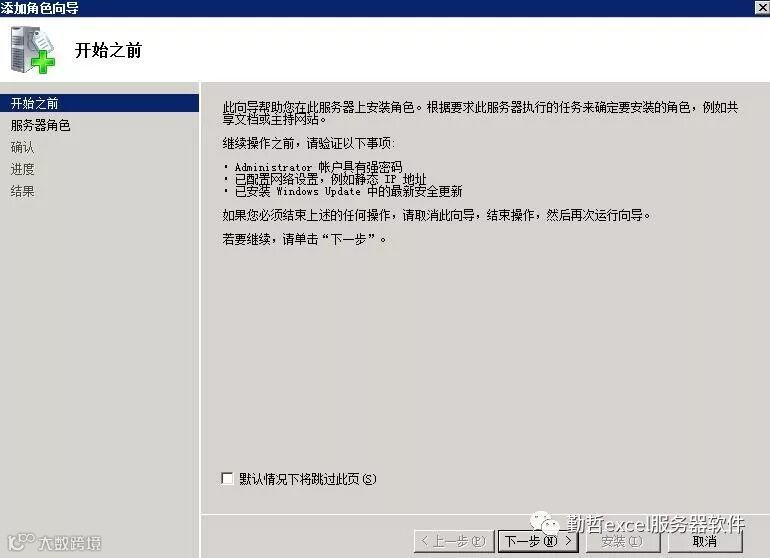This screenshot has width=770, height=558.
Task: Close the 添加角色向导 window
Action: tap(762, 7)
